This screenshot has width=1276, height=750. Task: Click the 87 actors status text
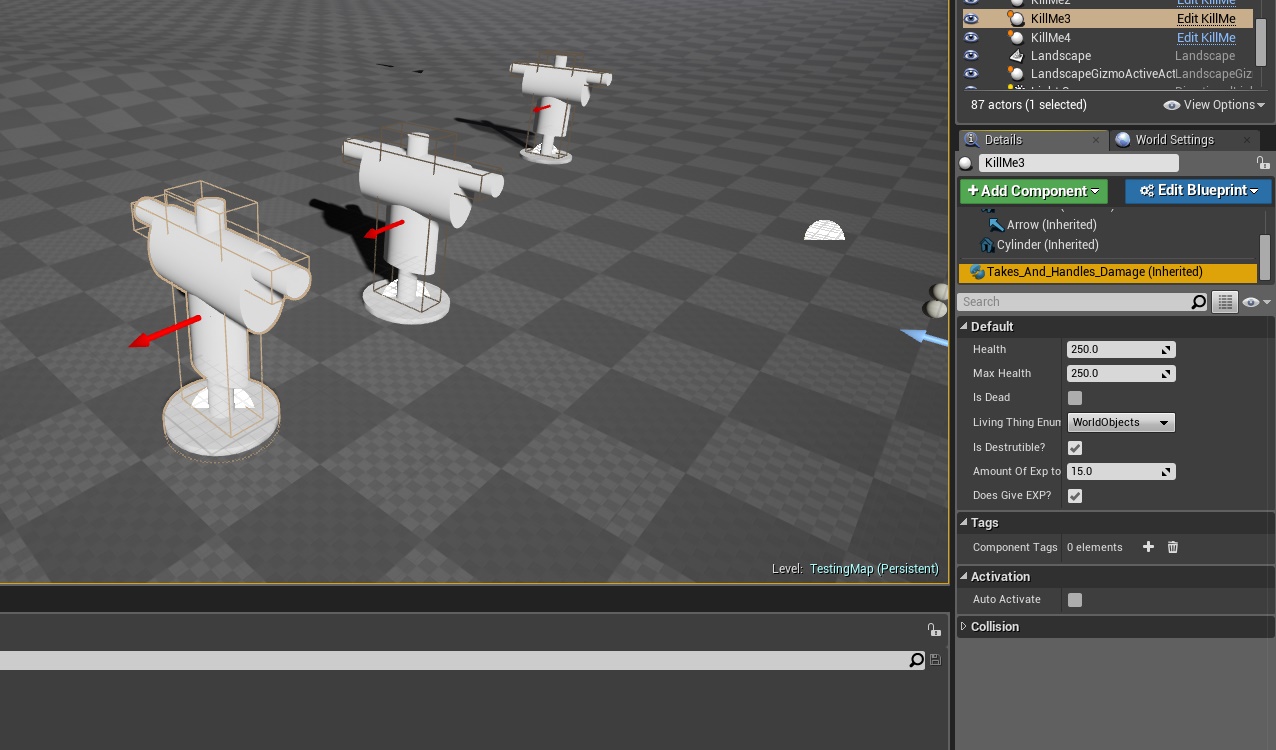[x=1029, y=105]
